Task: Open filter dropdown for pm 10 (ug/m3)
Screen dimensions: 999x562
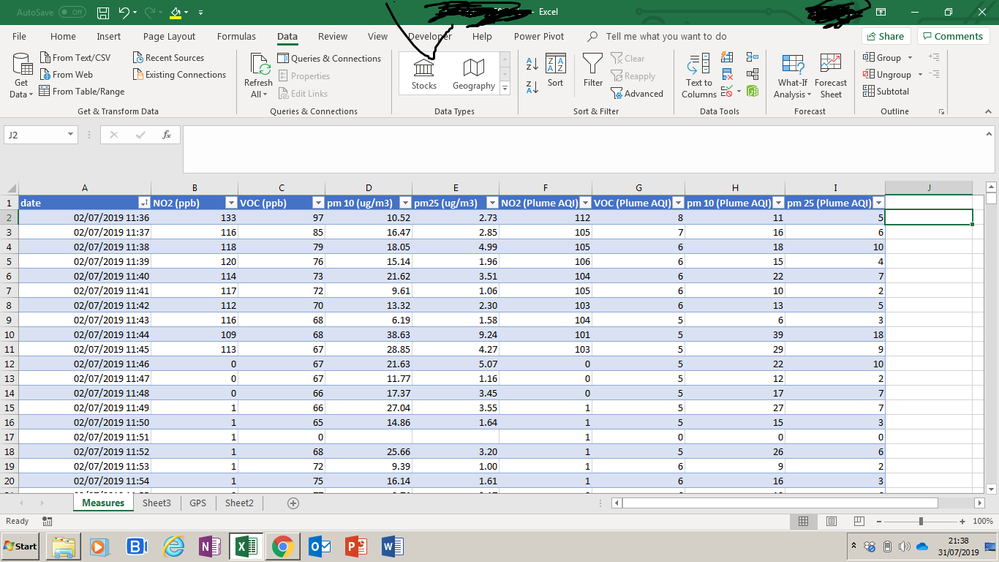Action: [x=405, y=203]
